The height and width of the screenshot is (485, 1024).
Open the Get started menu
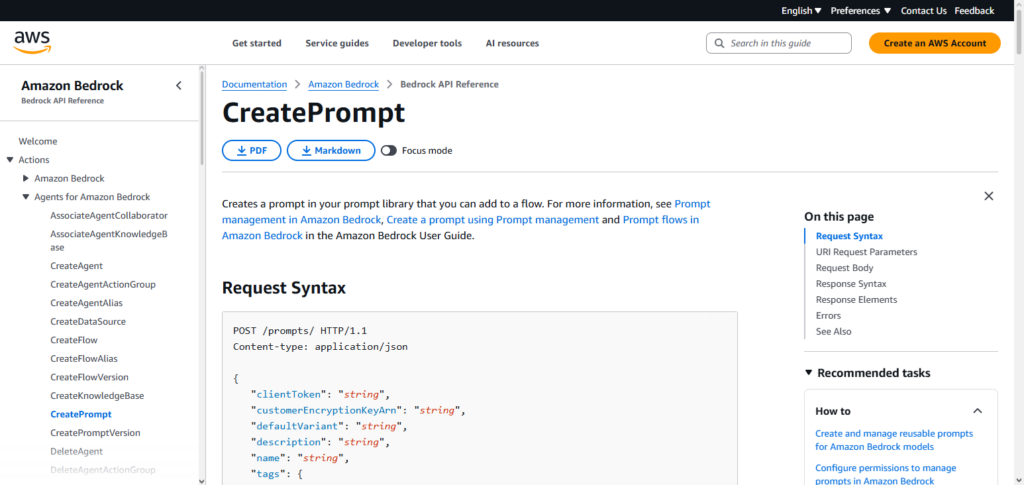257,43
